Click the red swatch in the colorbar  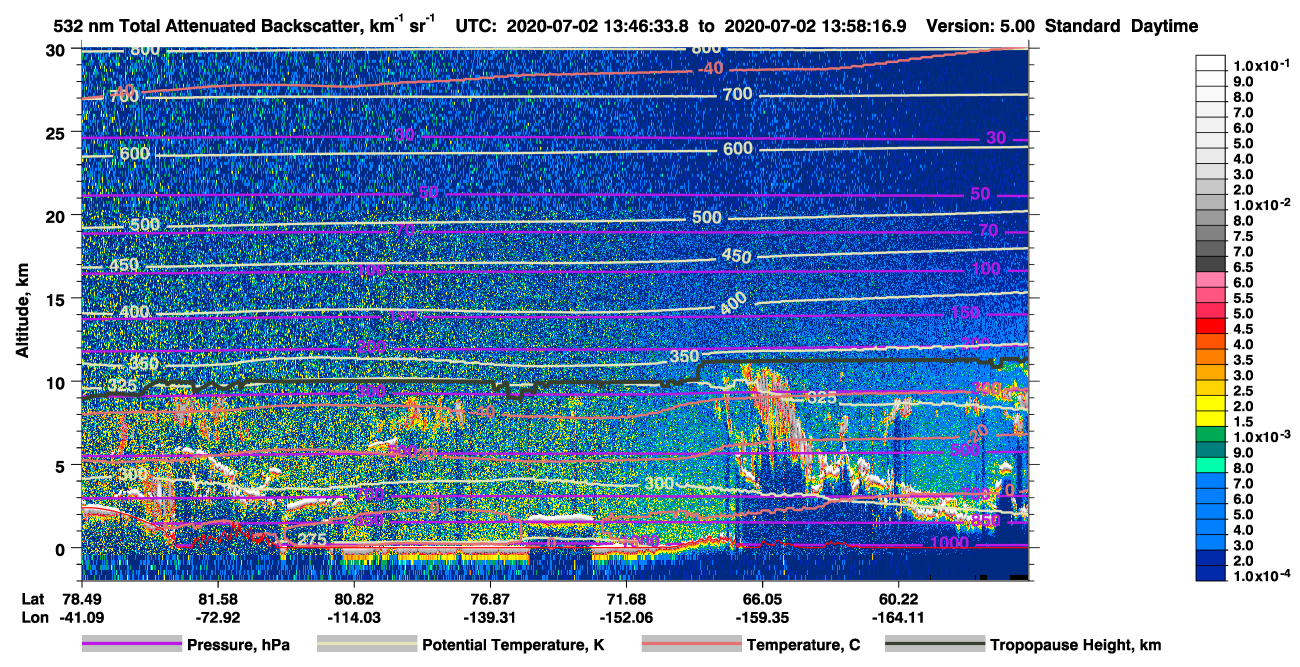pyautogui.click(x=1210, y=327)
